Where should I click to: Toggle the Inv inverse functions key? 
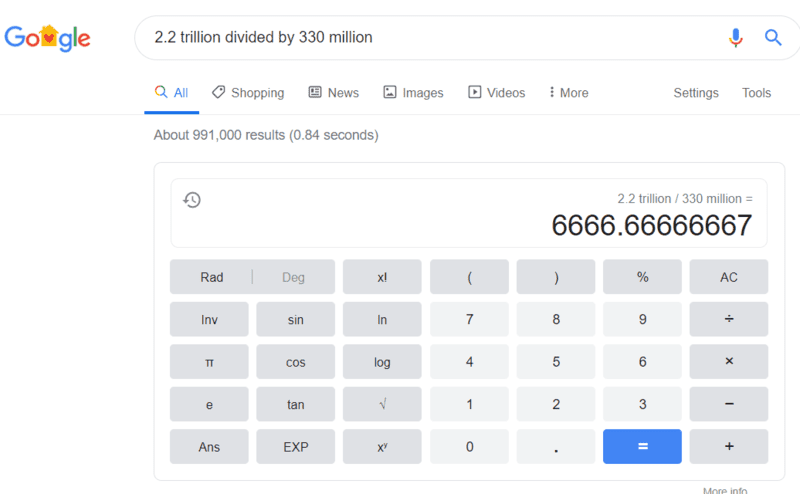pyautogui.click(x=209, y=319)
